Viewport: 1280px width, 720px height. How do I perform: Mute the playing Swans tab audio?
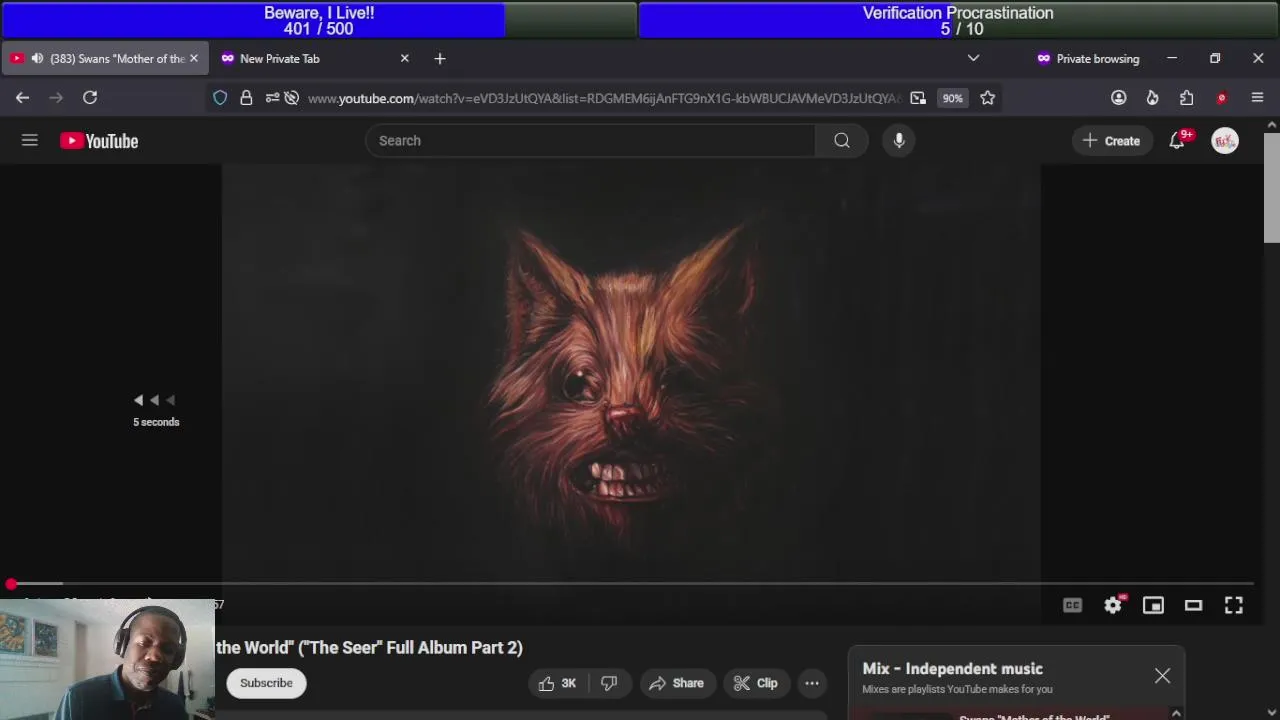[x=37, y=59]
